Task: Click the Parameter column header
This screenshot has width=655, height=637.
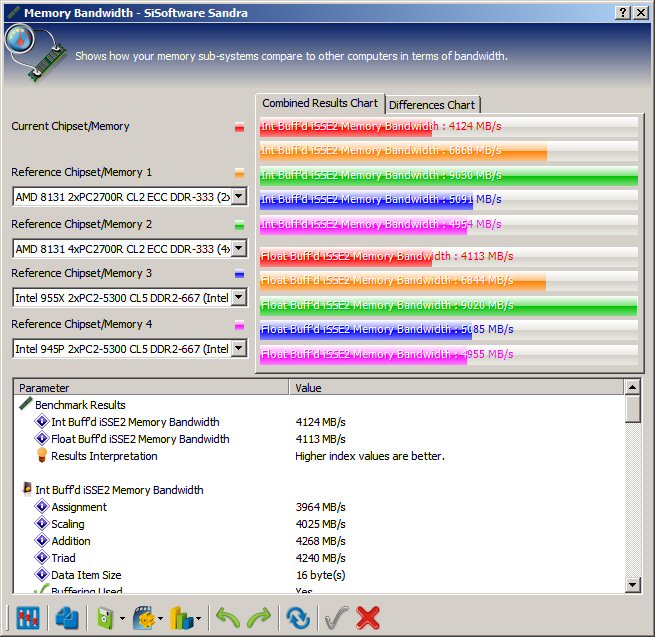Action: (x=152, y=388)
